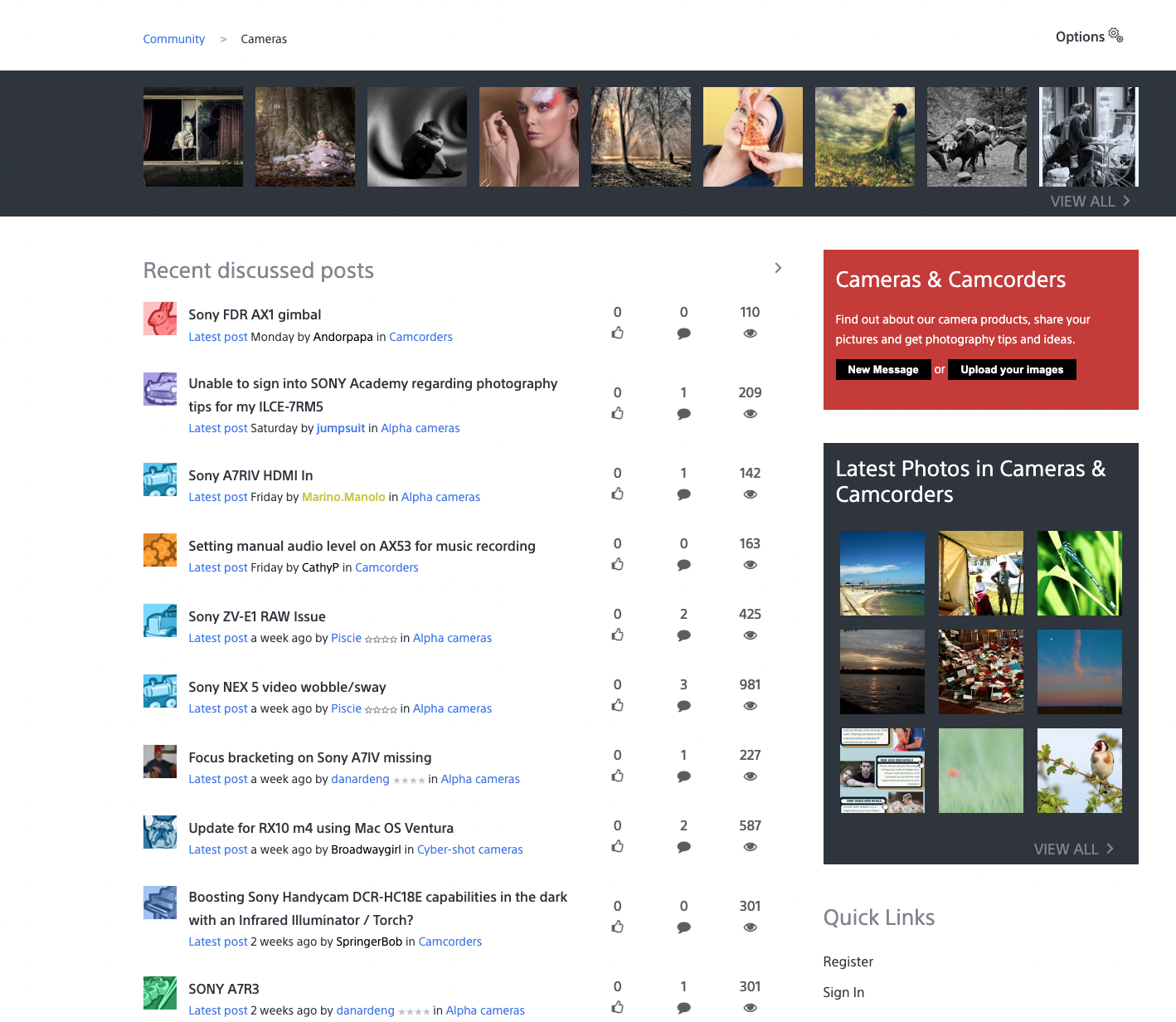Click the 981 views count
This screenshot has height=1022, width=1176.
click(x=750, y=684)
